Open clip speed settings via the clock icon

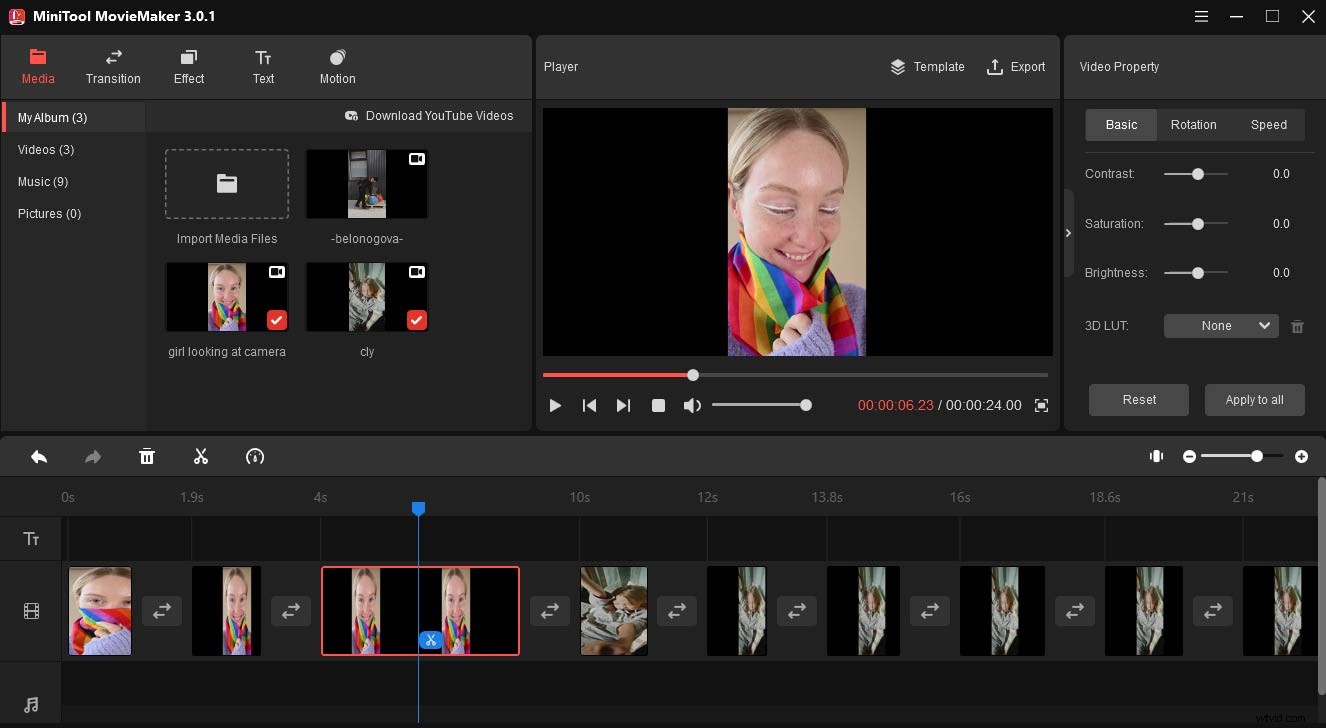click(254, 456)
